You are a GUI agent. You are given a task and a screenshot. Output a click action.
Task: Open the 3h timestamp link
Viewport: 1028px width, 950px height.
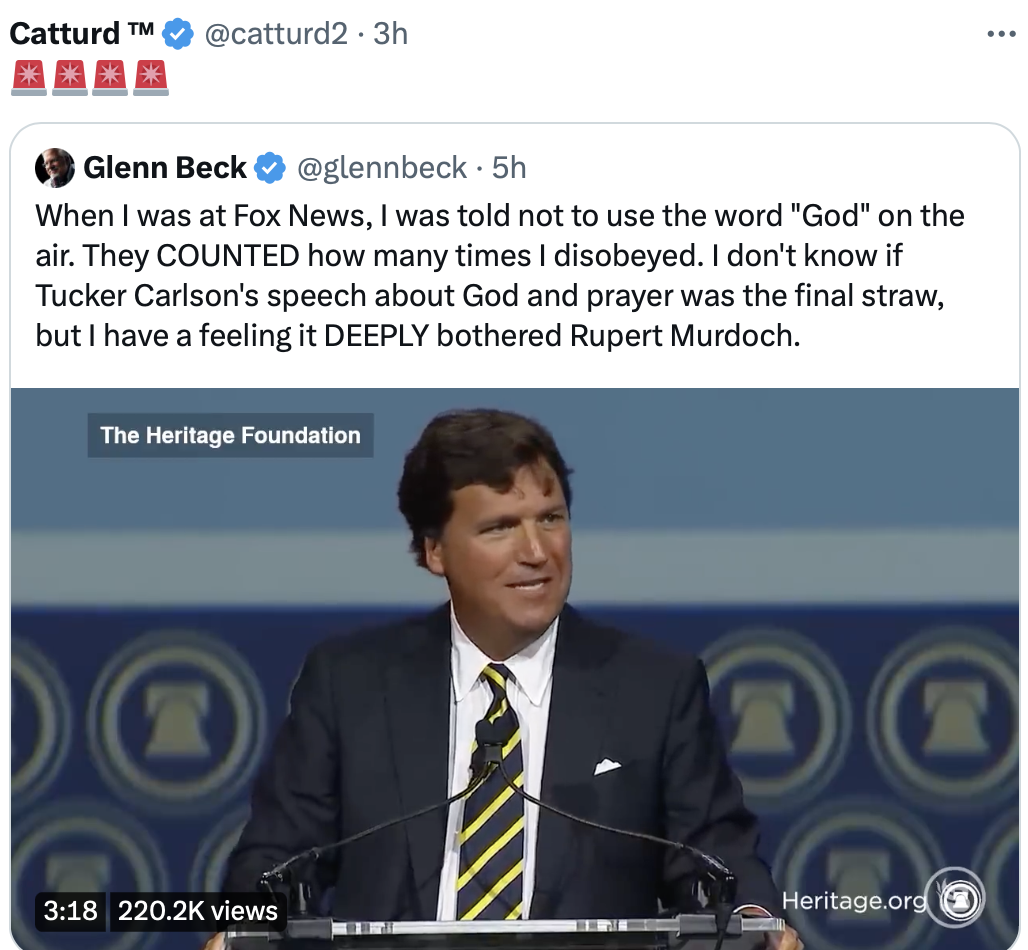tap(390, 34)
